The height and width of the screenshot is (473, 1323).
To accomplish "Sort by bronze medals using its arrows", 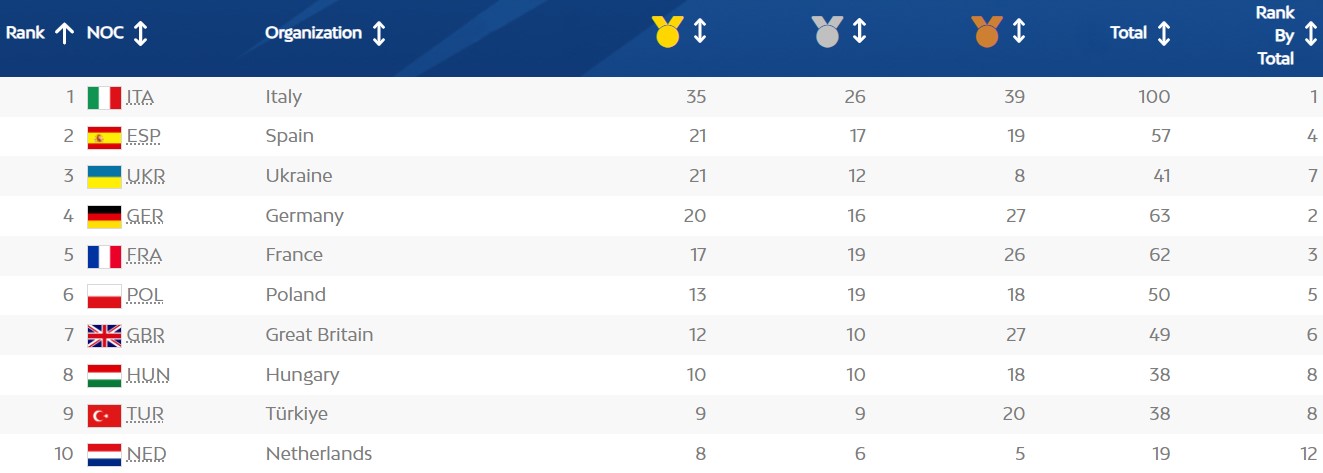I will tap(1019, 32).
